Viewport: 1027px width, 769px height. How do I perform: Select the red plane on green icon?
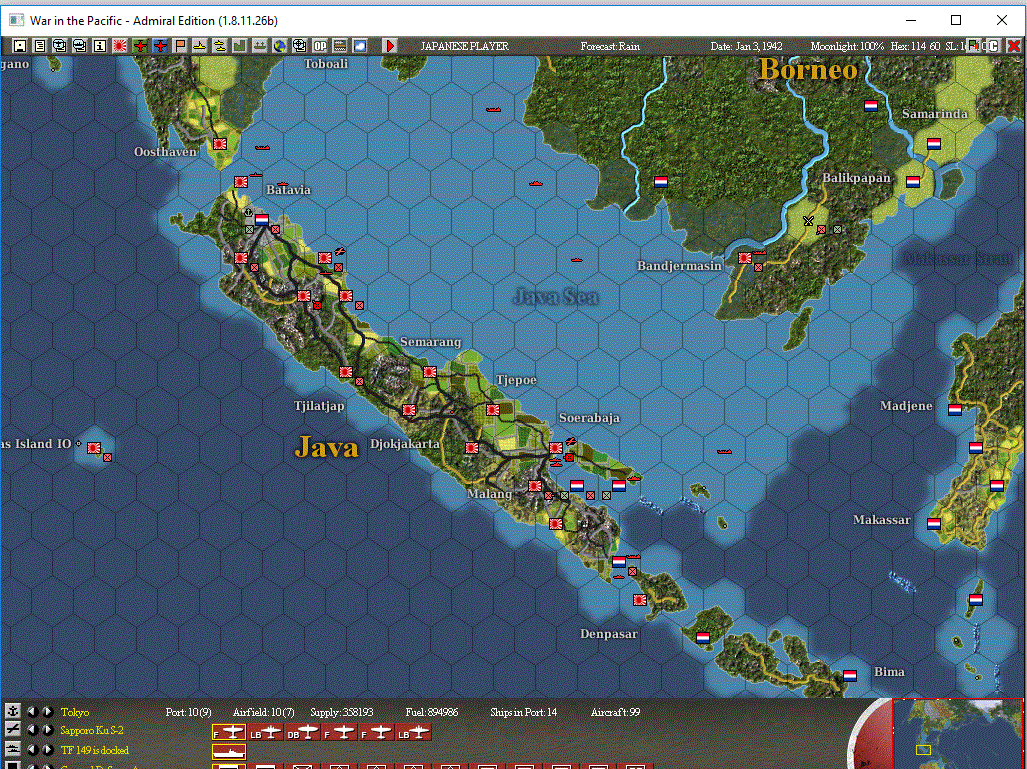coord(140,46)
